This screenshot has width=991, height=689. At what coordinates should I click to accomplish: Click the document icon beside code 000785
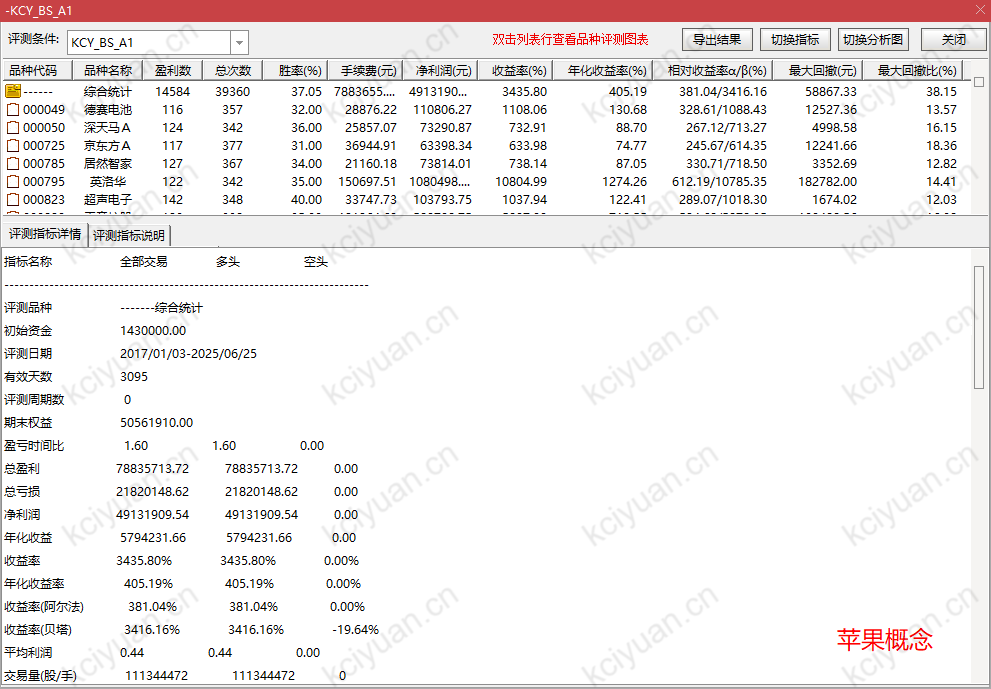pos(13,163)
